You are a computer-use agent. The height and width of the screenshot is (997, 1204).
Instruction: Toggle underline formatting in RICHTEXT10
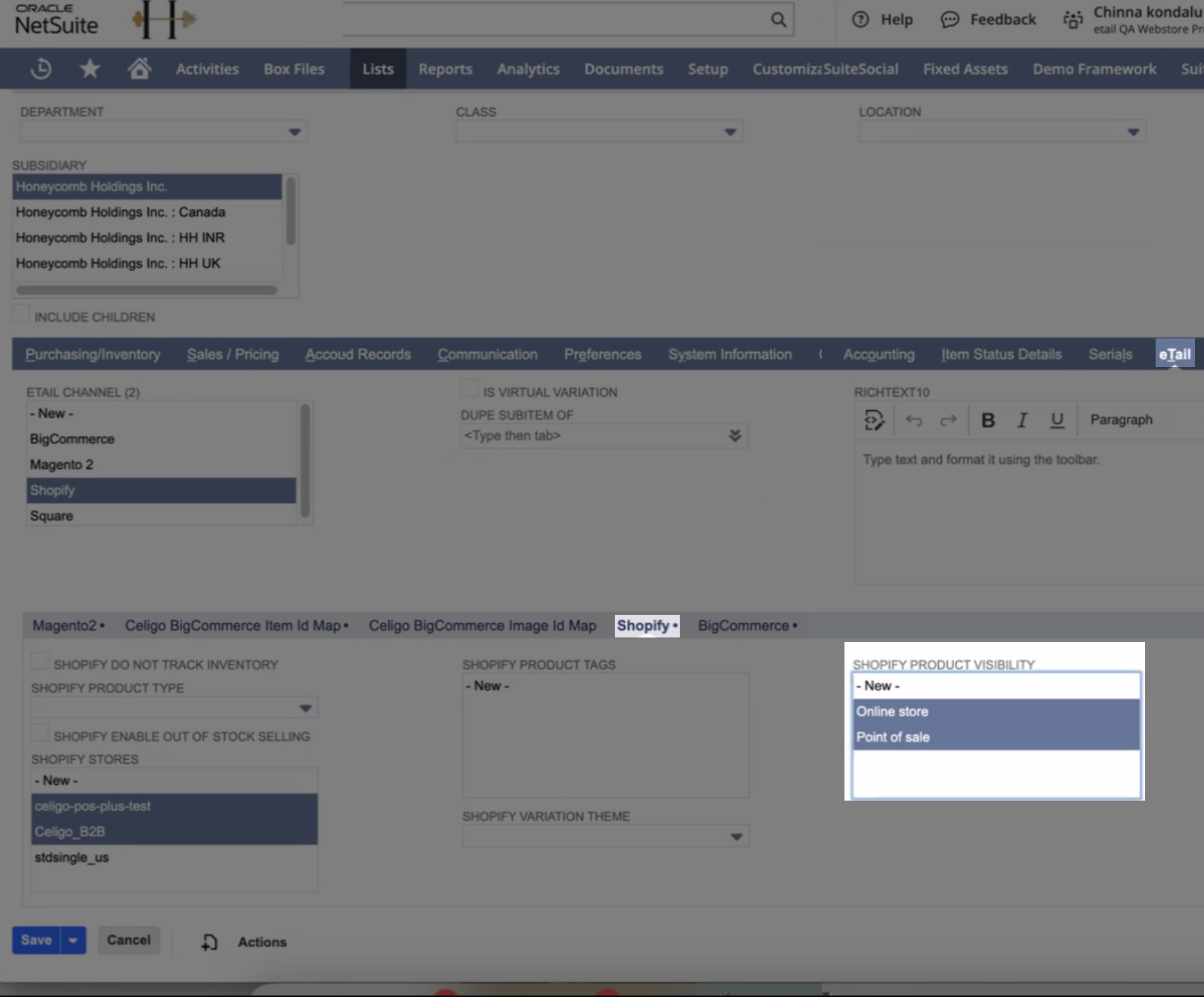tap(1057, 420)
